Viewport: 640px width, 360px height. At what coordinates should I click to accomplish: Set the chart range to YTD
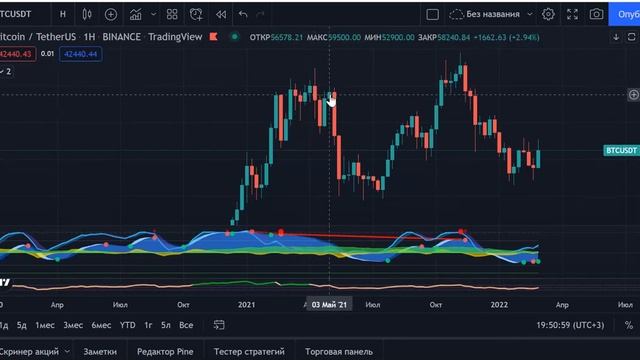coord(127,325)
